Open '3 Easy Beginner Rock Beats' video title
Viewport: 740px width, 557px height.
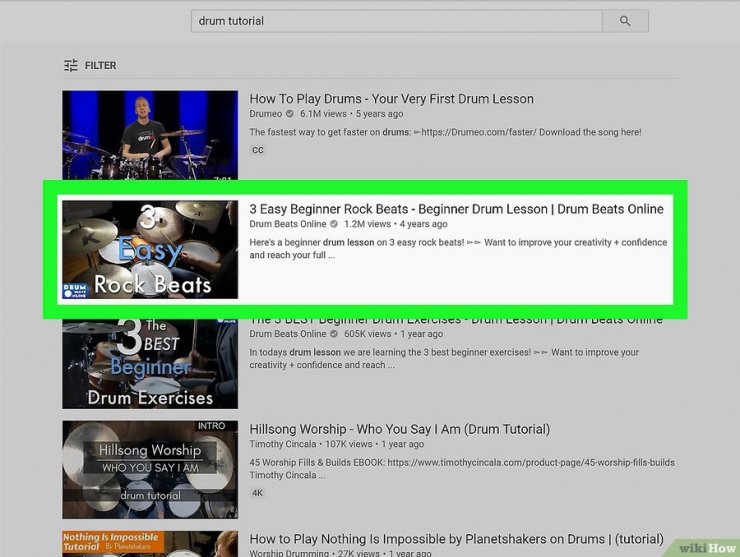click(x=456, y=209)
